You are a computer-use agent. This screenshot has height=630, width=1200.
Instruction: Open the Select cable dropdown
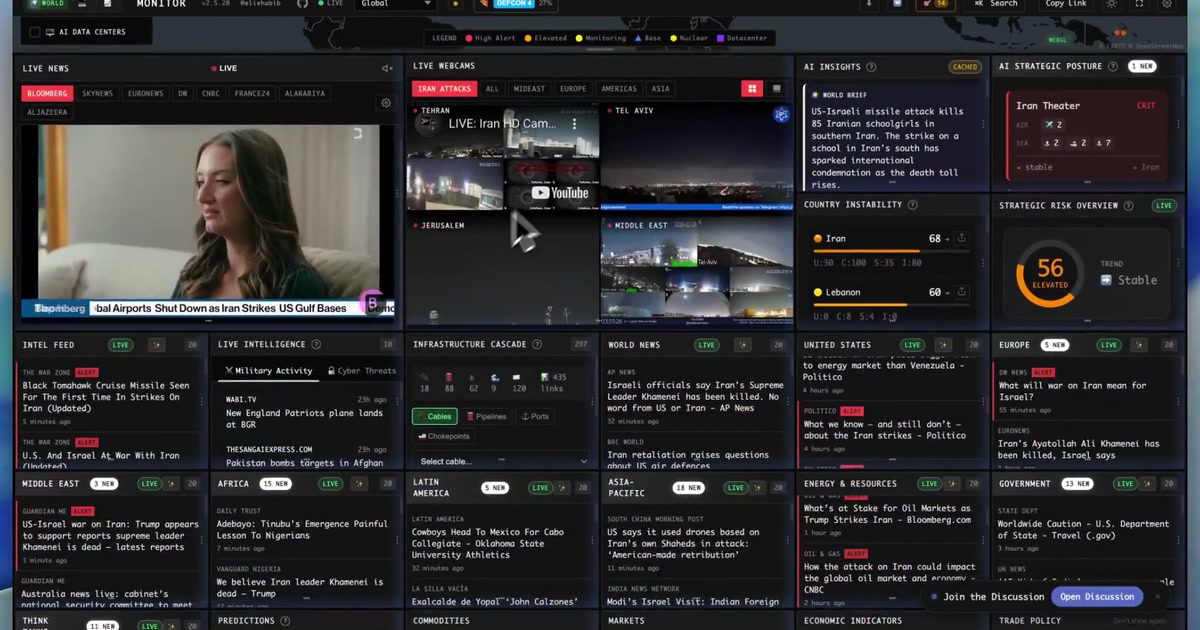502,461
